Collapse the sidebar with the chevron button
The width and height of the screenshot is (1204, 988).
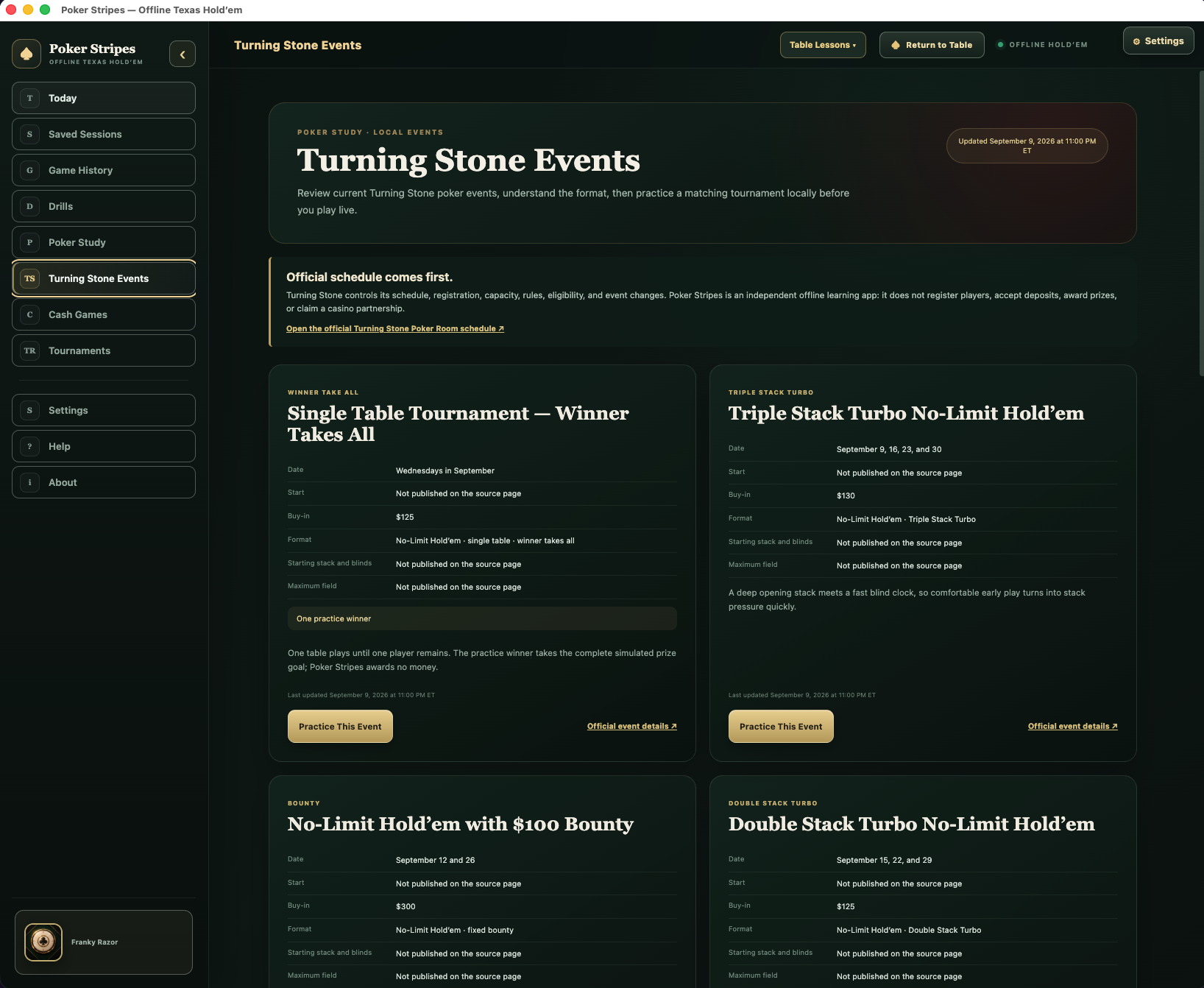(183, 54)
